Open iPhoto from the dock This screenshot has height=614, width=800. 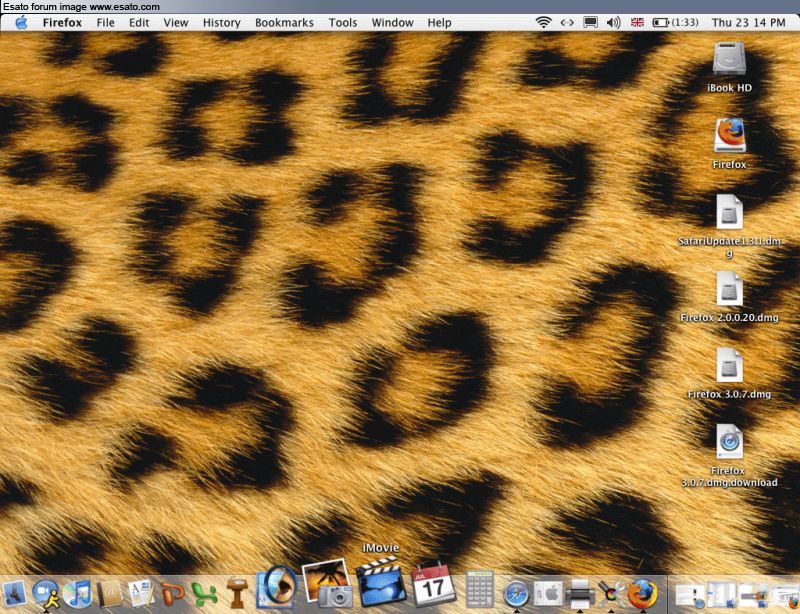(326, 582)
